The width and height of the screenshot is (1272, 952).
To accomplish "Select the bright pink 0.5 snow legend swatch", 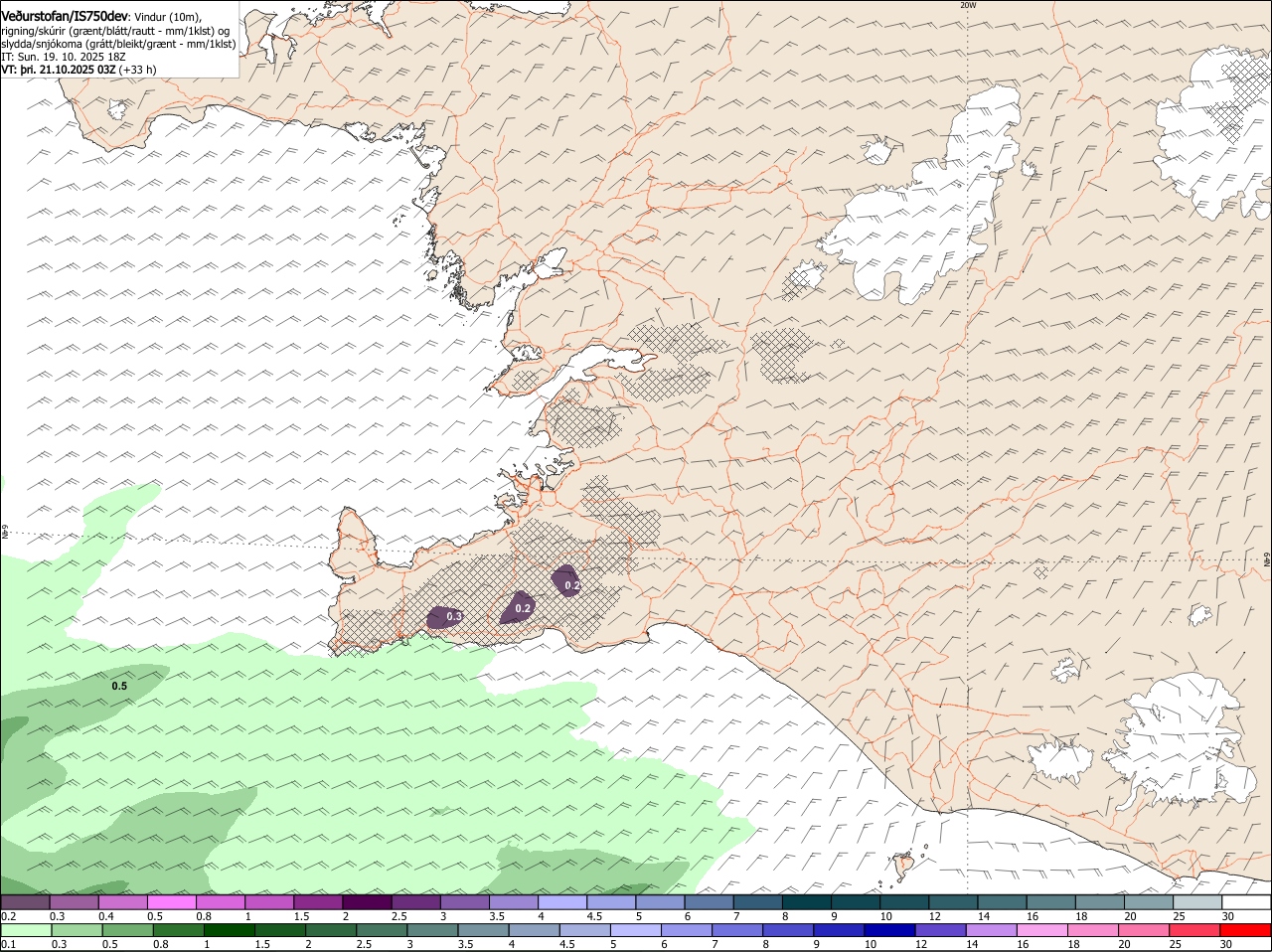I will click(x=171, y=902).
